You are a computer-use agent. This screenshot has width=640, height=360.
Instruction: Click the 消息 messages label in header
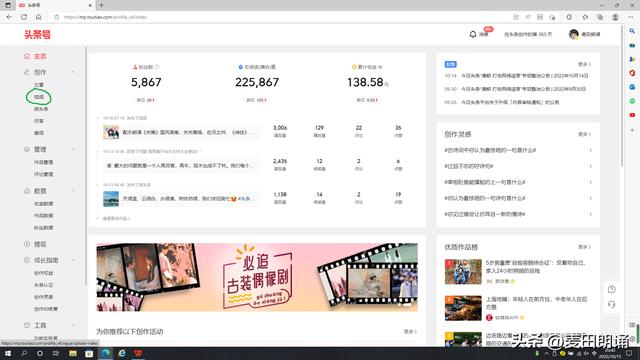[484, 35]
